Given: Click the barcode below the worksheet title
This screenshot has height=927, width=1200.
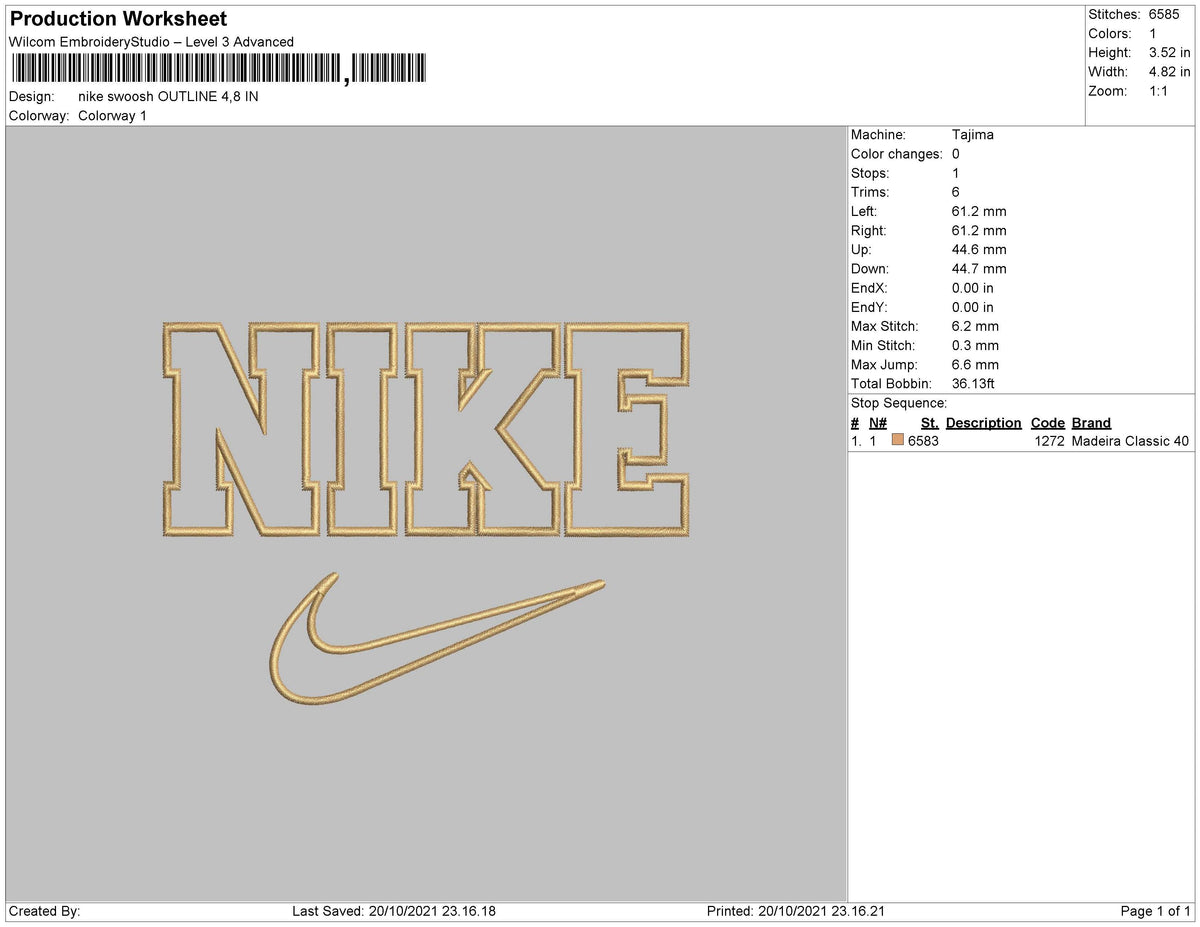Looking at the screenshot, I should tap(218, 69).
